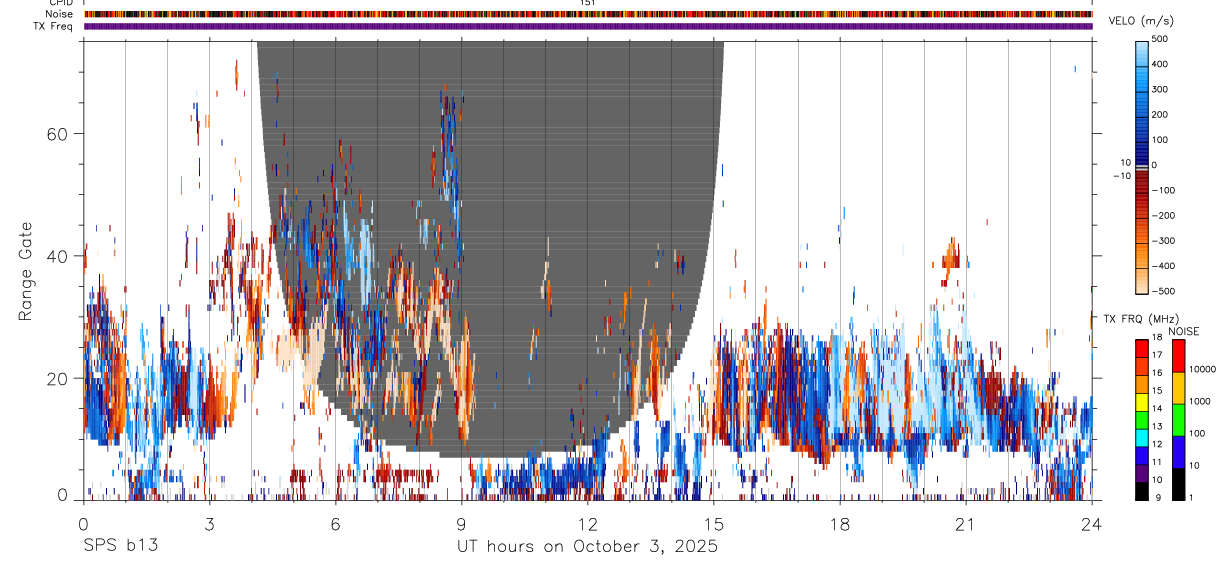Click the light-blue 400–500 velocity color band

coord(1142,53)
